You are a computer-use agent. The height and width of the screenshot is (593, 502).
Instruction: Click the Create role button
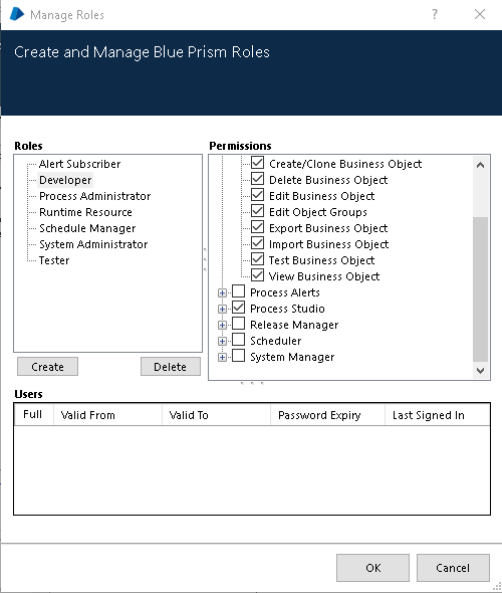click(48, 367)
